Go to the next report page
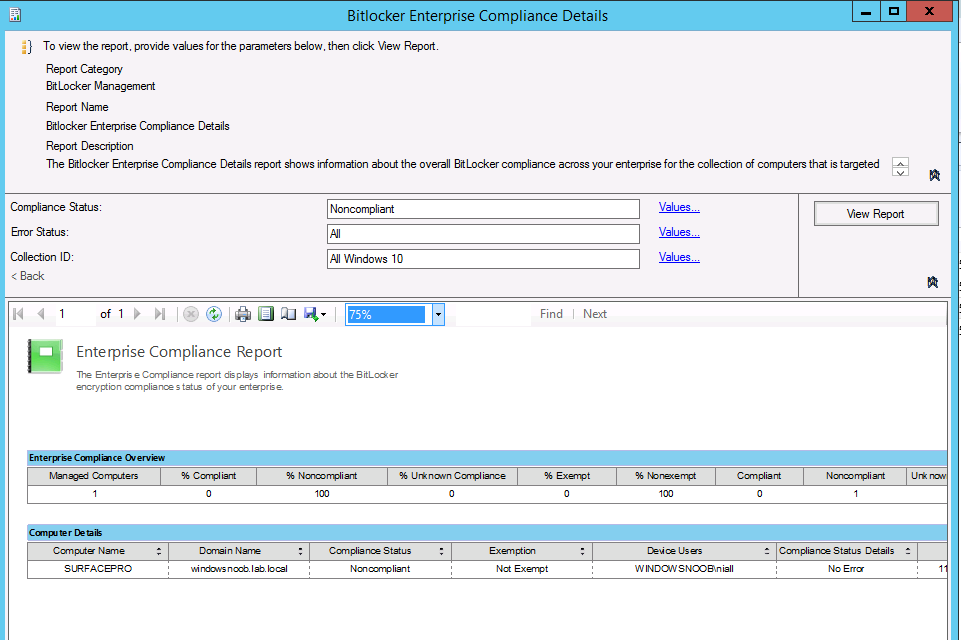 [137, 314]
